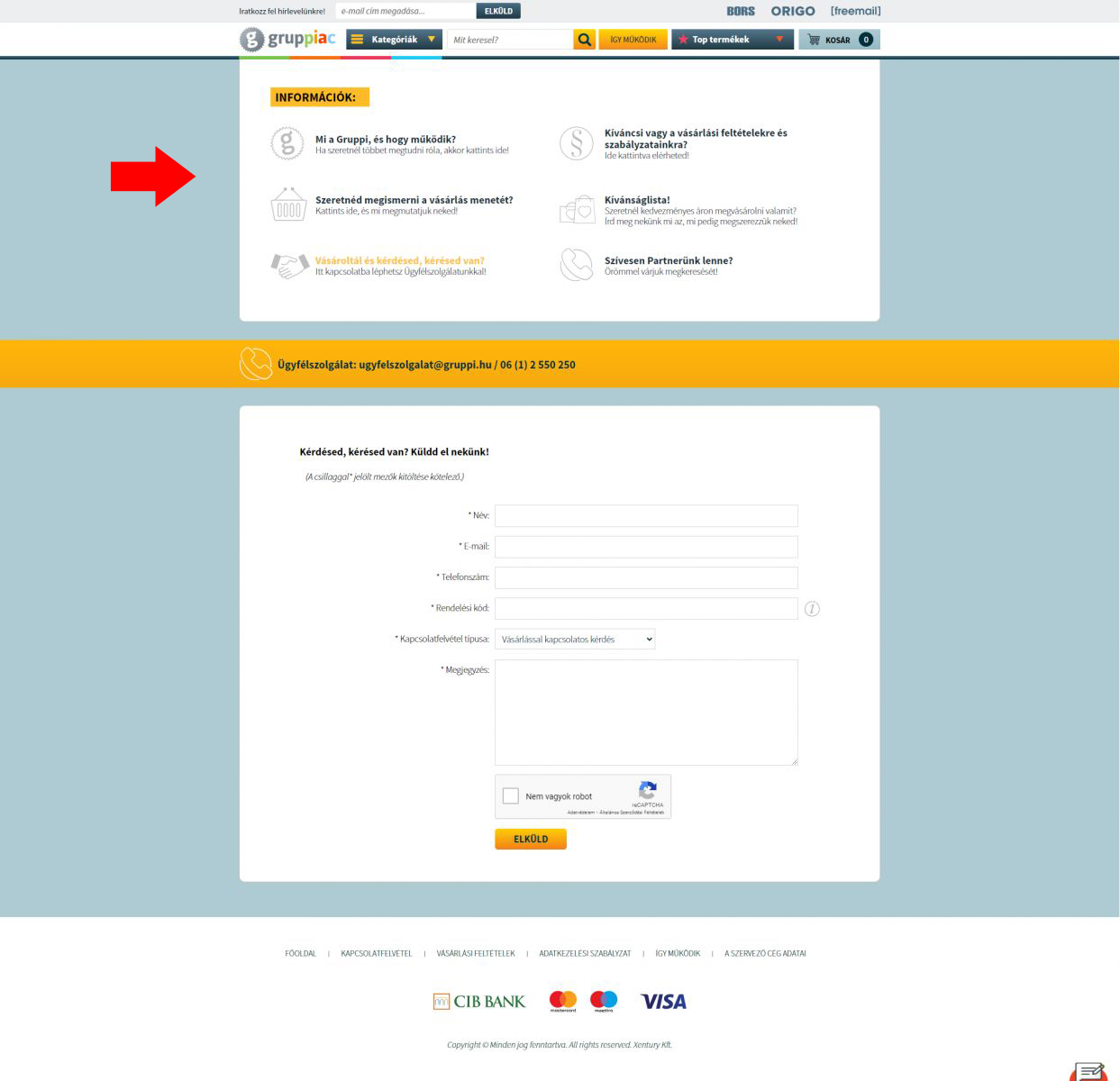The width and height of the screenshot is (1120, 1081).
Task: Click the paragraph symbol terms icon
Action: pos(577,144)
